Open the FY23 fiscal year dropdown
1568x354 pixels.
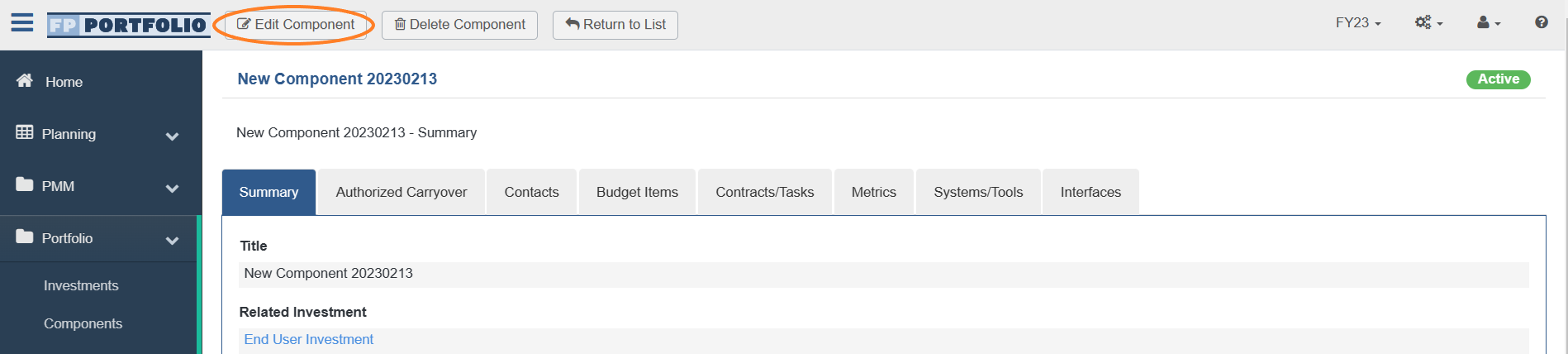coord(1358,23)
